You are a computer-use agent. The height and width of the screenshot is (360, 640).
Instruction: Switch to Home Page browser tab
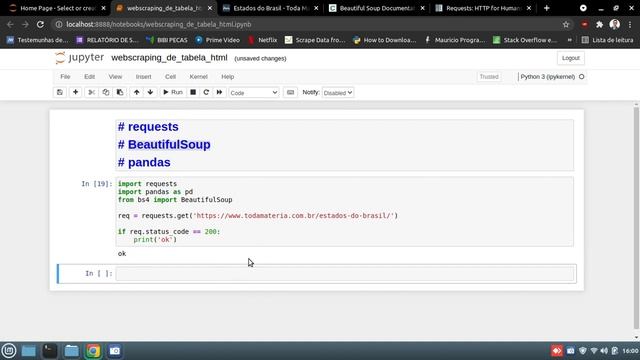click(57, 8)
